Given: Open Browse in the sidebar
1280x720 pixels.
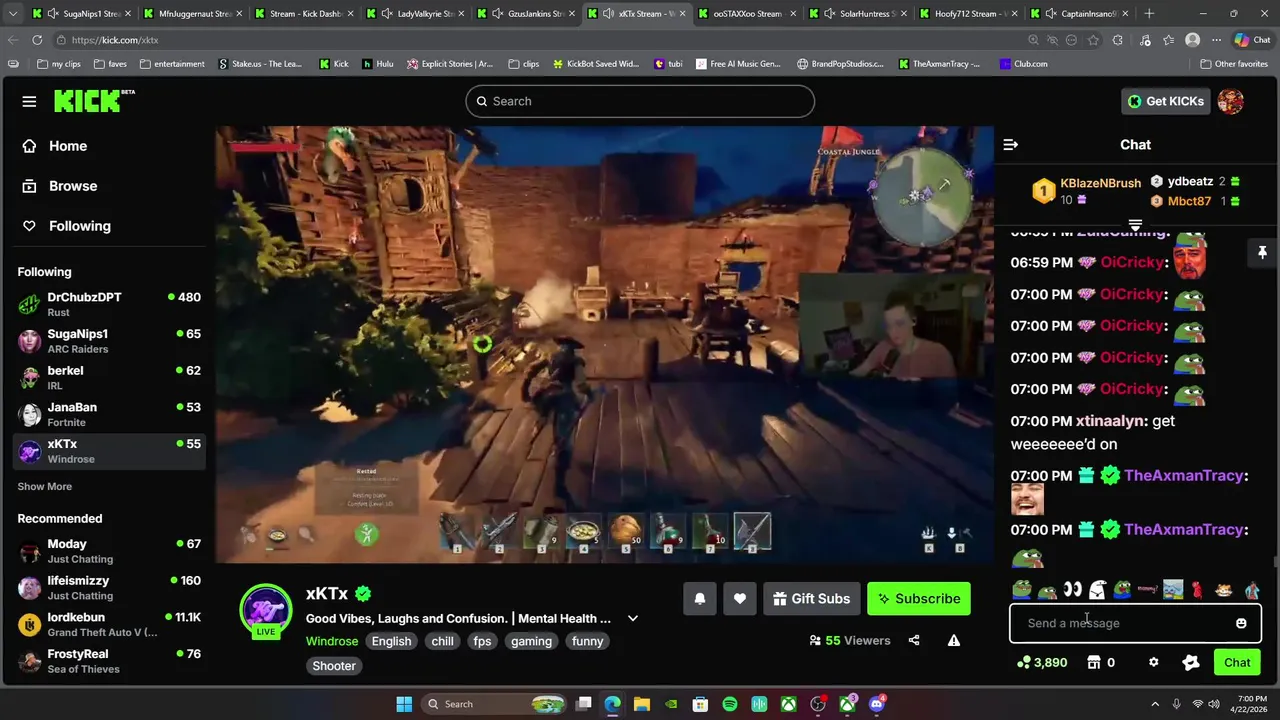Looking at the screenshot, I should coord(60,186).
